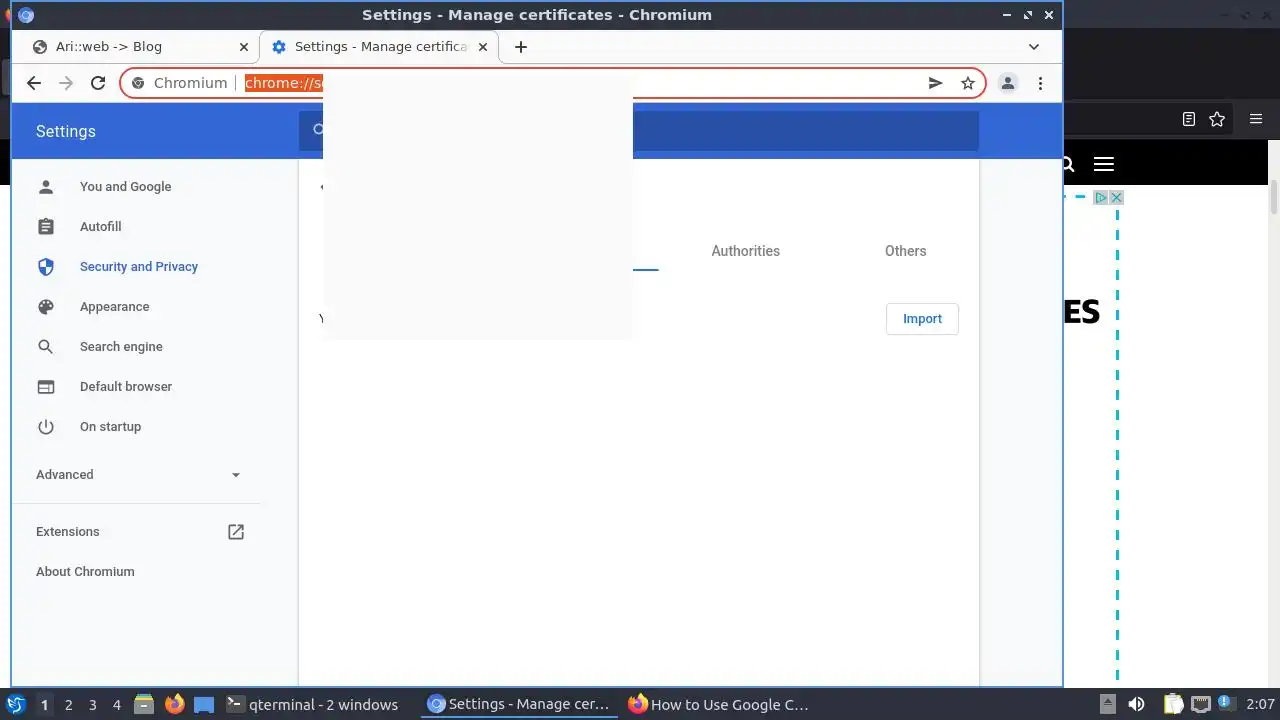Open the Search engine settings section
Screen dimensions: 1280x720
121,347
